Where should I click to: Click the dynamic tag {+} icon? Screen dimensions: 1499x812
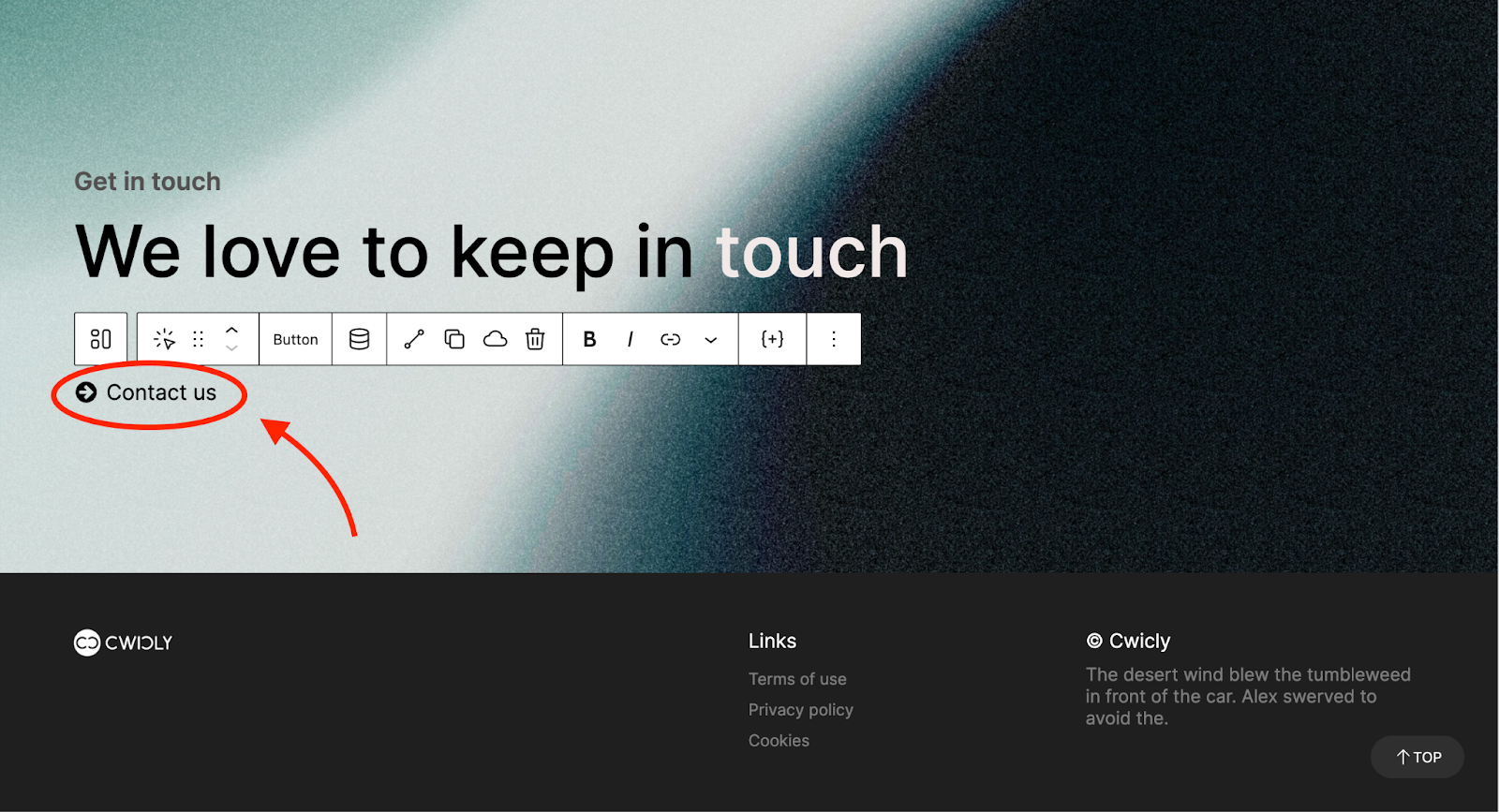(772, 339)
